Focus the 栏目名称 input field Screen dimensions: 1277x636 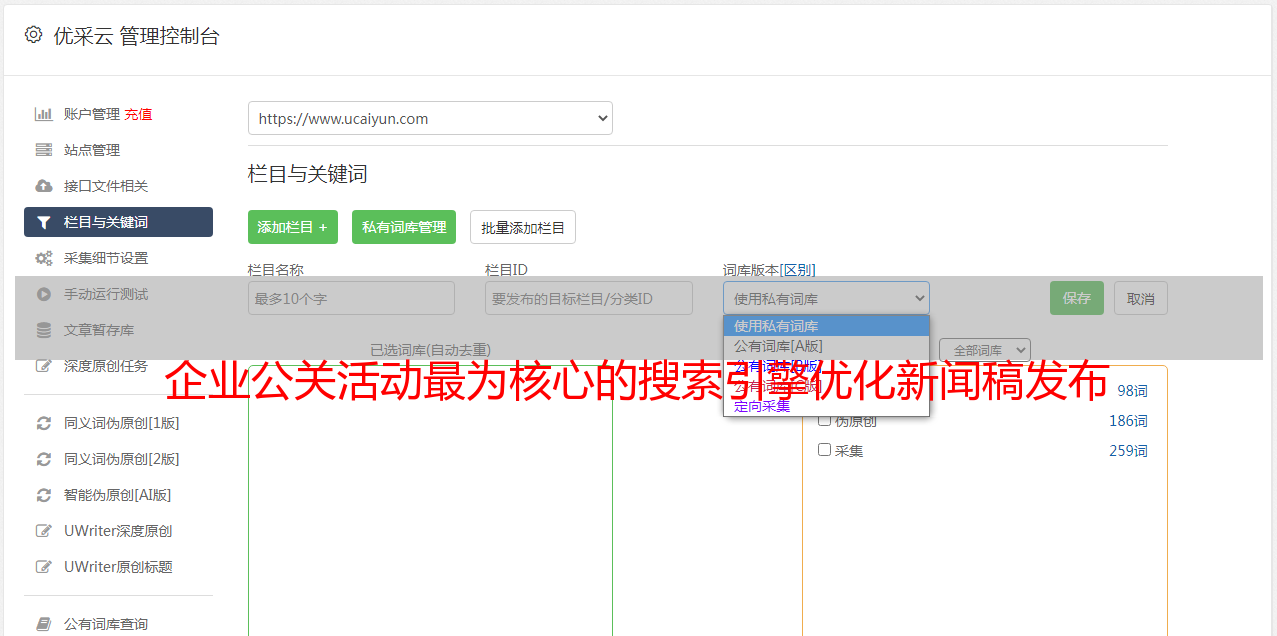pos(351,298)
